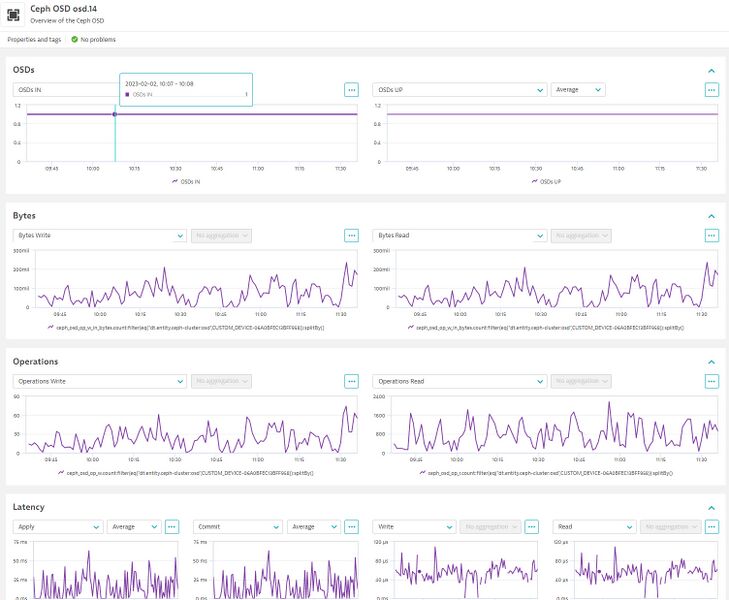The width and height of the screenshot is (729, 600).
Task: Collapse the Latency section
Action: [711, 508]
